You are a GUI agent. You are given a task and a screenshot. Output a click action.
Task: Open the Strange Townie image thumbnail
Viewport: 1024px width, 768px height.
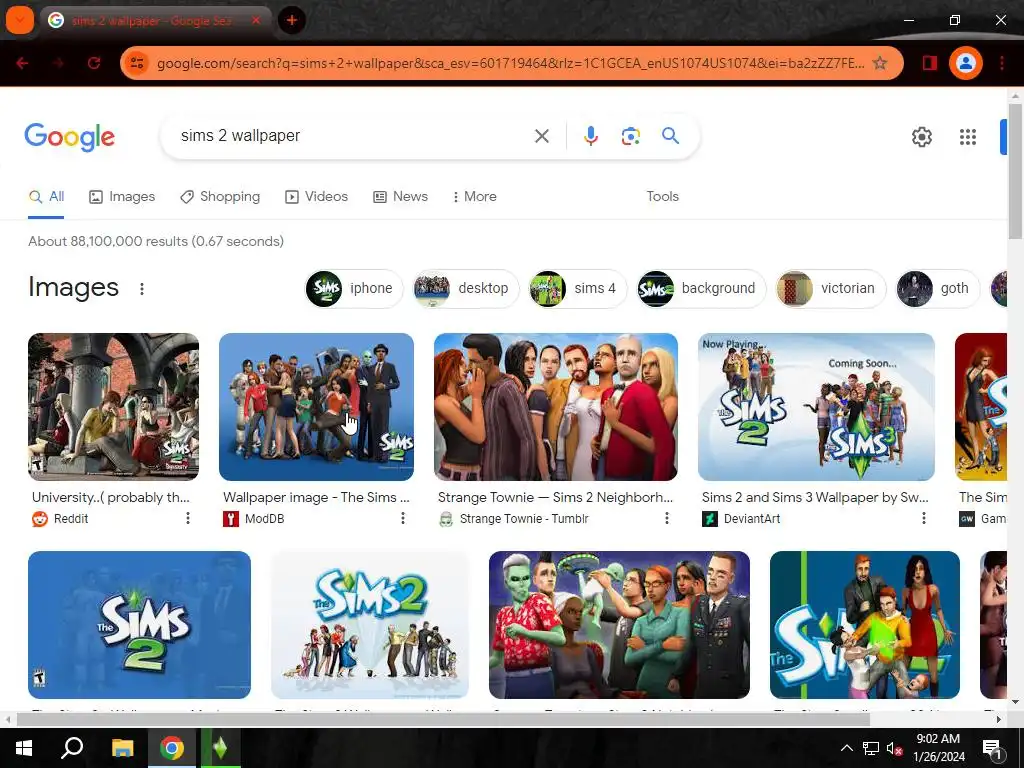pos(556,407)
